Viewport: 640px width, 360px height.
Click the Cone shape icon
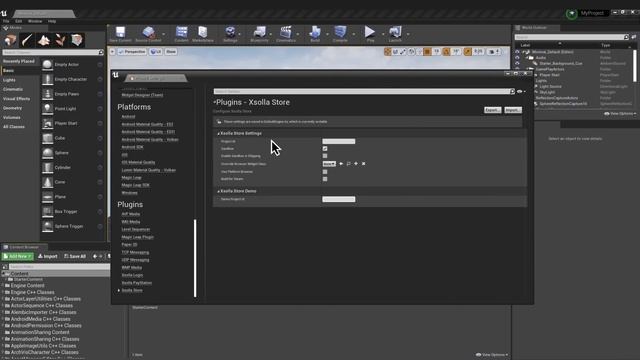pos(47,182)
